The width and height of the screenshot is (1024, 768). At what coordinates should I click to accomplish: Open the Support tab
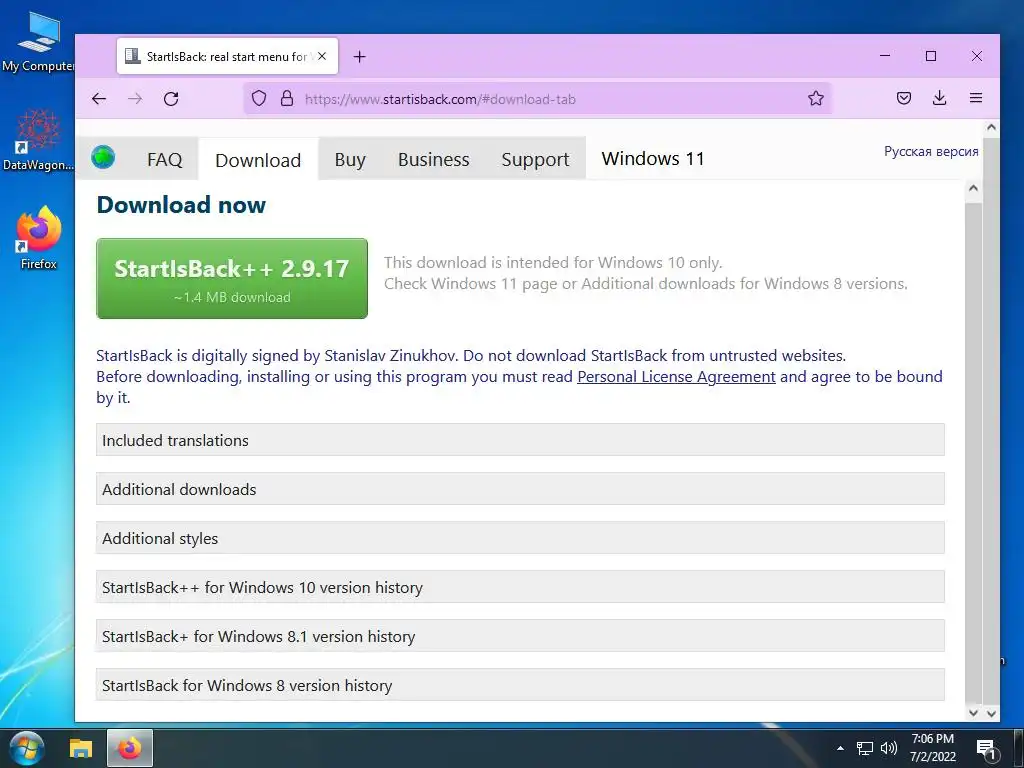536,159
